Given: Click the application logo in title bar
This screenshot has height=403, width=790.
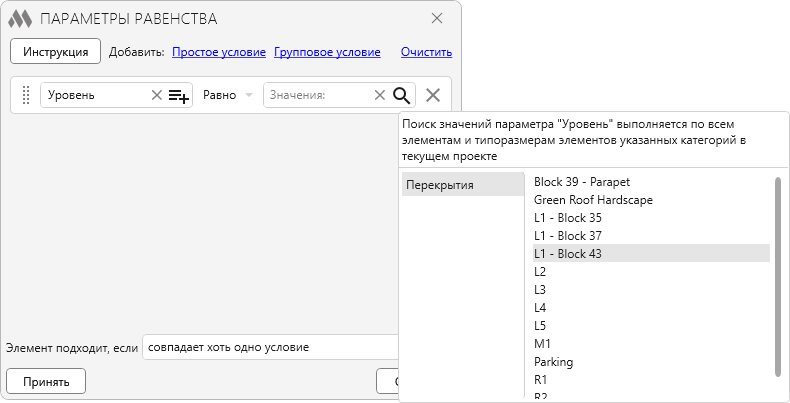Looking at the screenshot, I should pyautogui.click(x=20, y=19).
